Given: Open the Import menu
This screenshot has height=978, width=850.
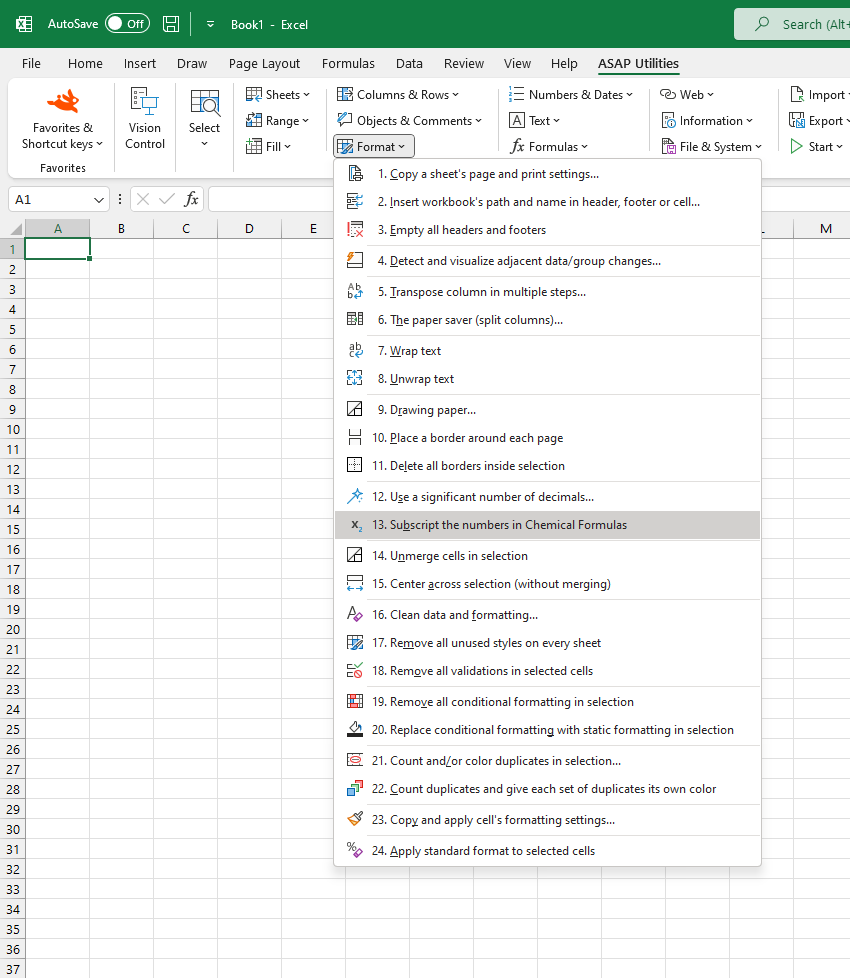Looking at the screenshot, I should tap(818, 95).
